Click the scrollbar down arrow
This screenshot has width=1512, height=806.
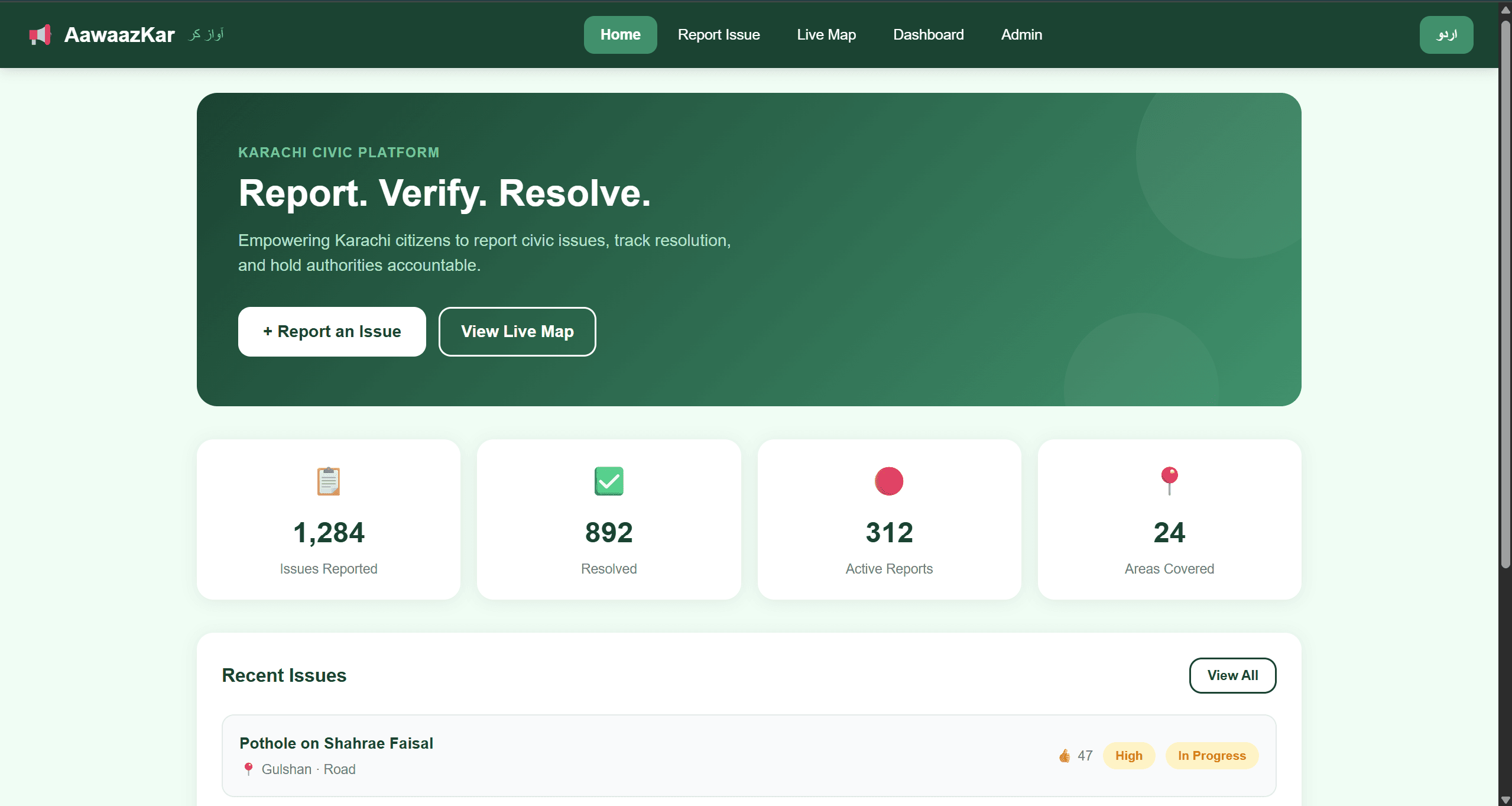(1505, 800)
